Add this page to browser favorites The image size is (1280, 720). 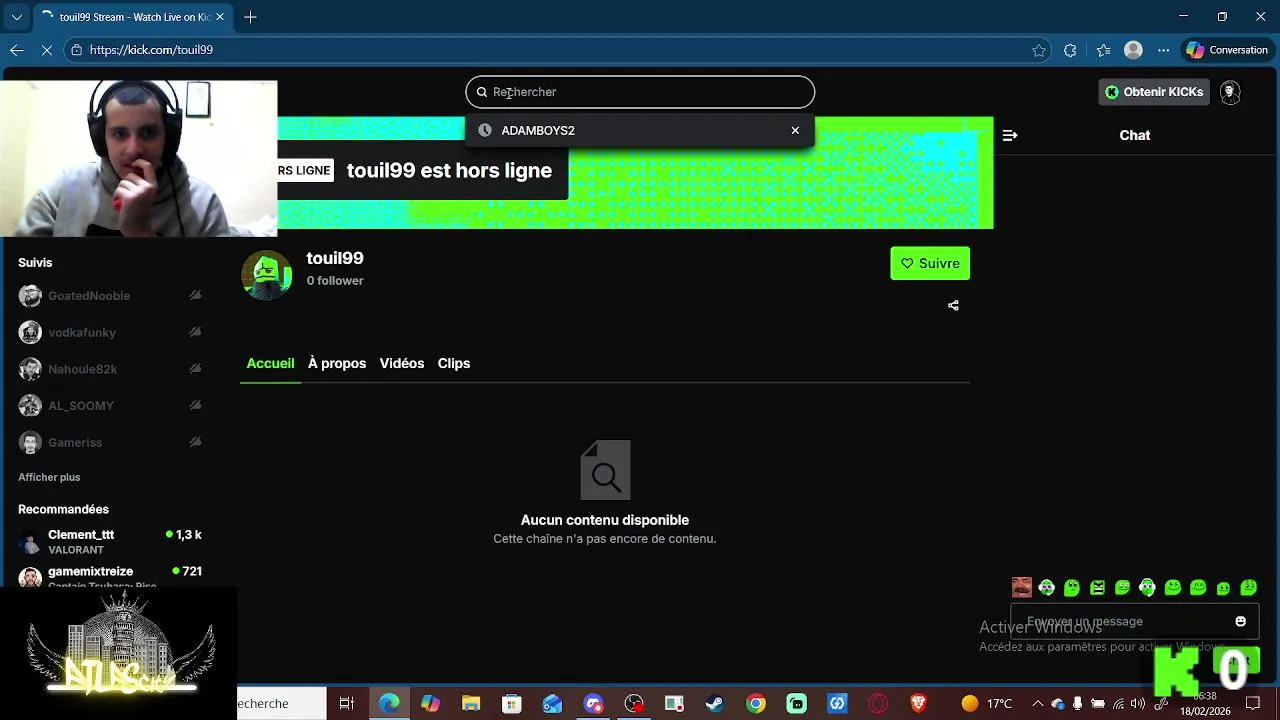[1039, 50]
